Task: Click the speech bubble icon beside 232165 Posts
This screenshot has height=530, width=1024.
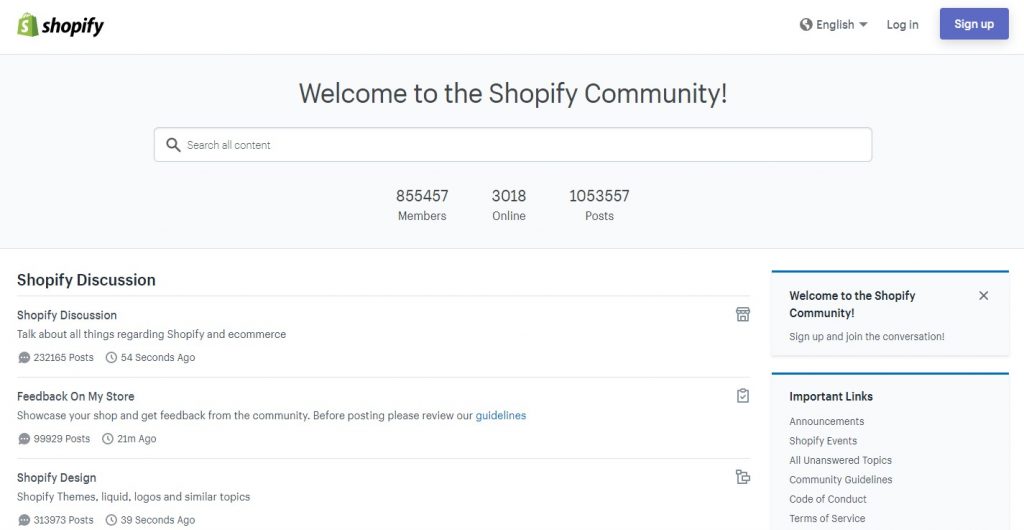Action: 24,358
